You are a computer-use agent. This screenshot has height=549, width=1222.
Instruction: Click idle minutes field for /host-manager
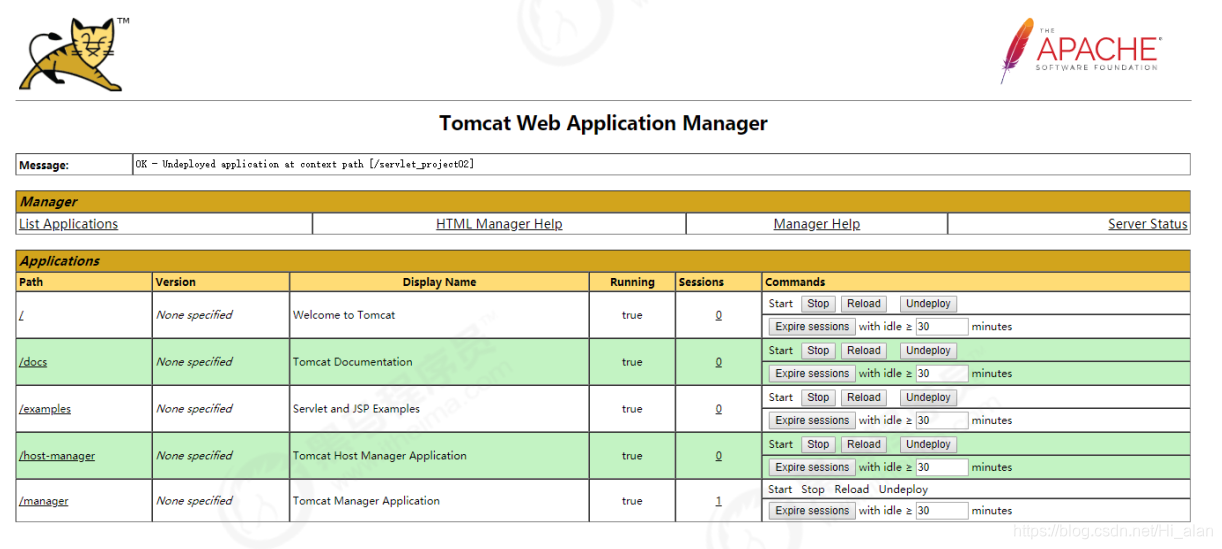point(942,468)
